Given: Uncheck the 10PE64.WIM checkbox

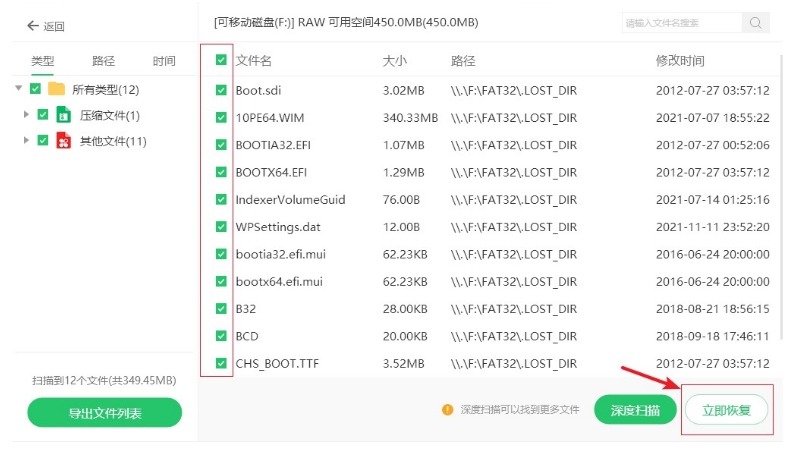Looking at the screenshot, I should pyautogui.click(x=221, y=118).
